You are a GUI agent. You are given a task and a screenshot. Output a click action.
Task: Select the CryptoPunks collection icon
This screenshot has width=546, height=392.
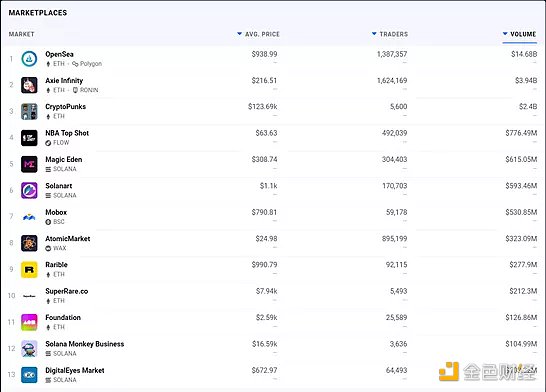(x=29, y=111)
